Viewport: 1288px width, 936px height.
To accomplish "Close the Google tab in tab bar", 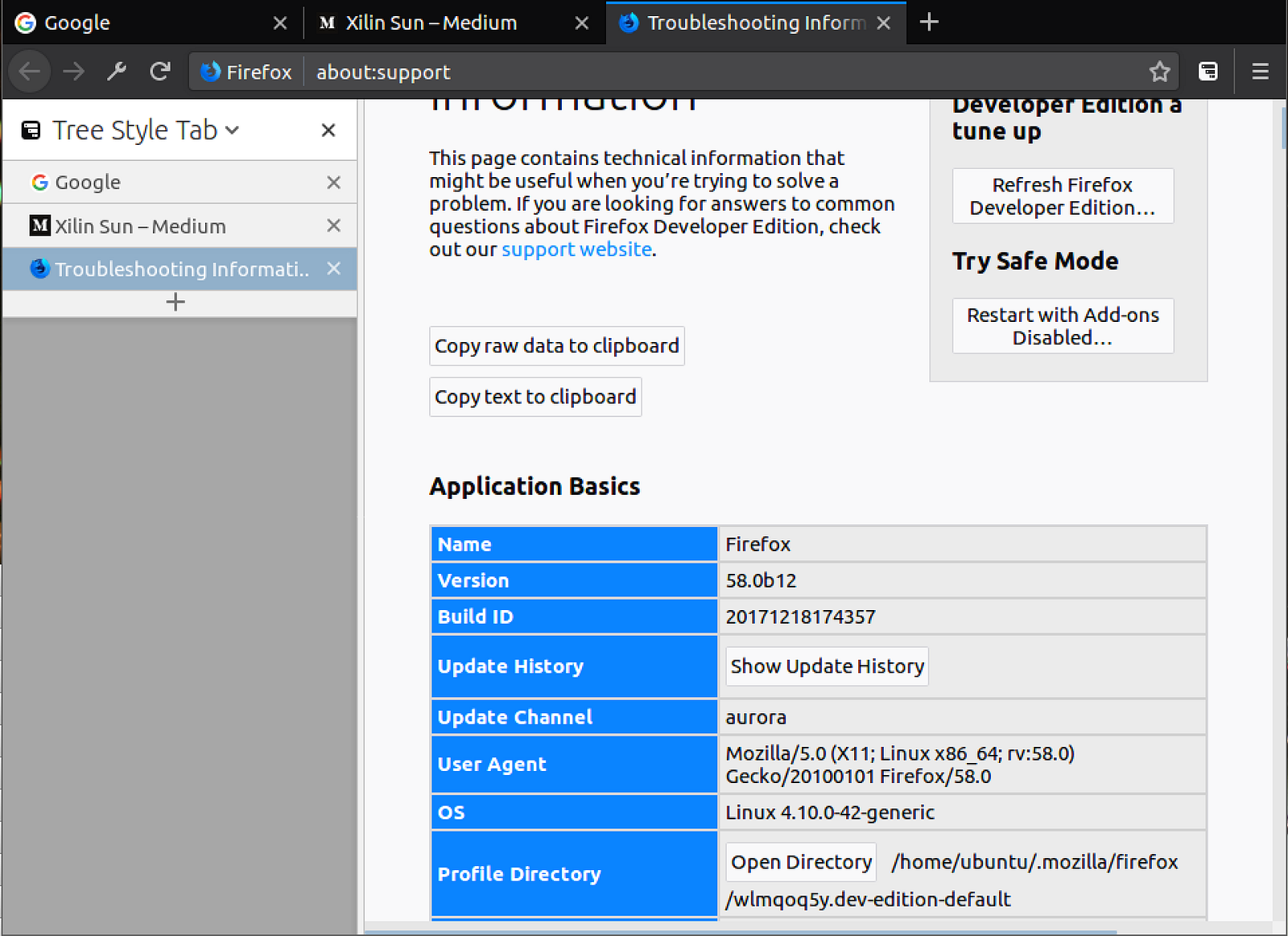I will (280, 23).
